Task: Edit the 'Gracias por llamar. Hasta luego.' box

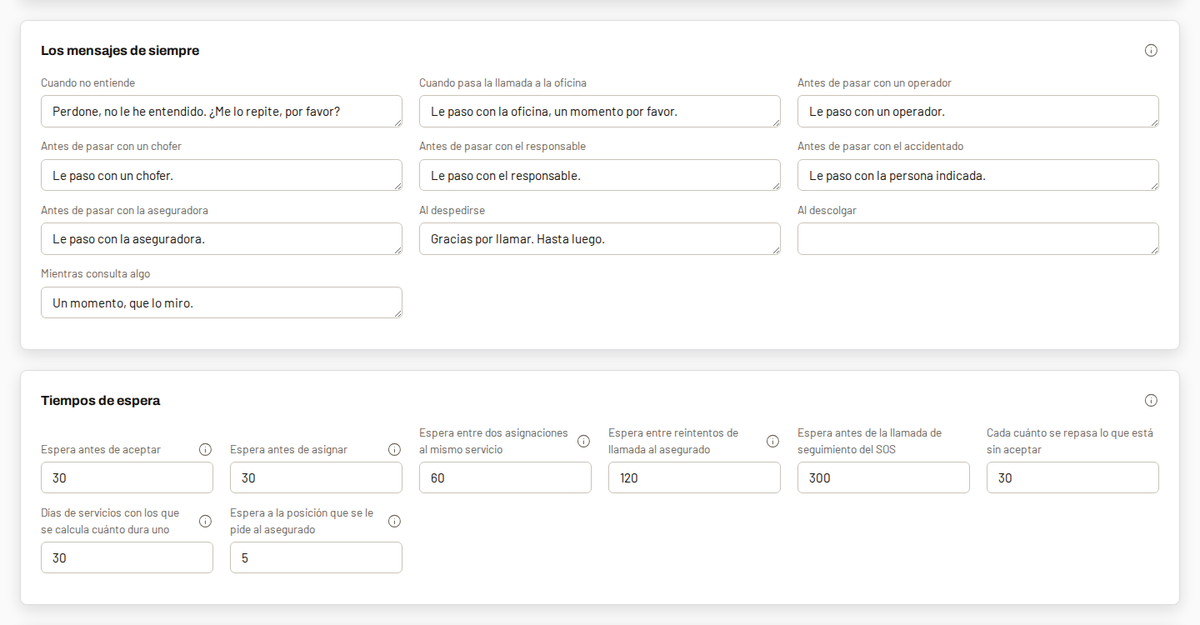Action: coord(600,239)
